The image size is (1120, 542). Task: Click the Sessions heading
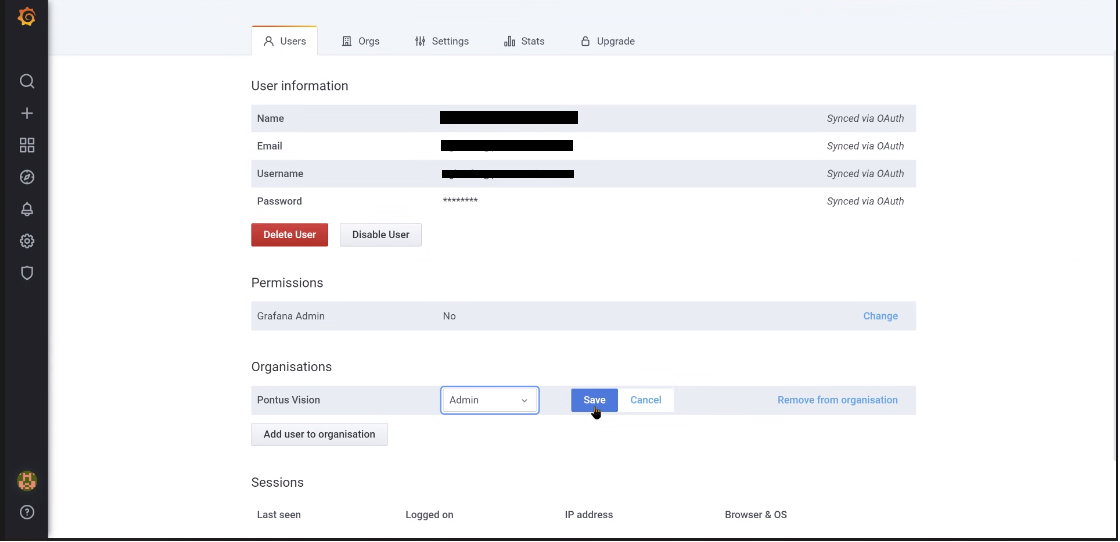[277, 483]
